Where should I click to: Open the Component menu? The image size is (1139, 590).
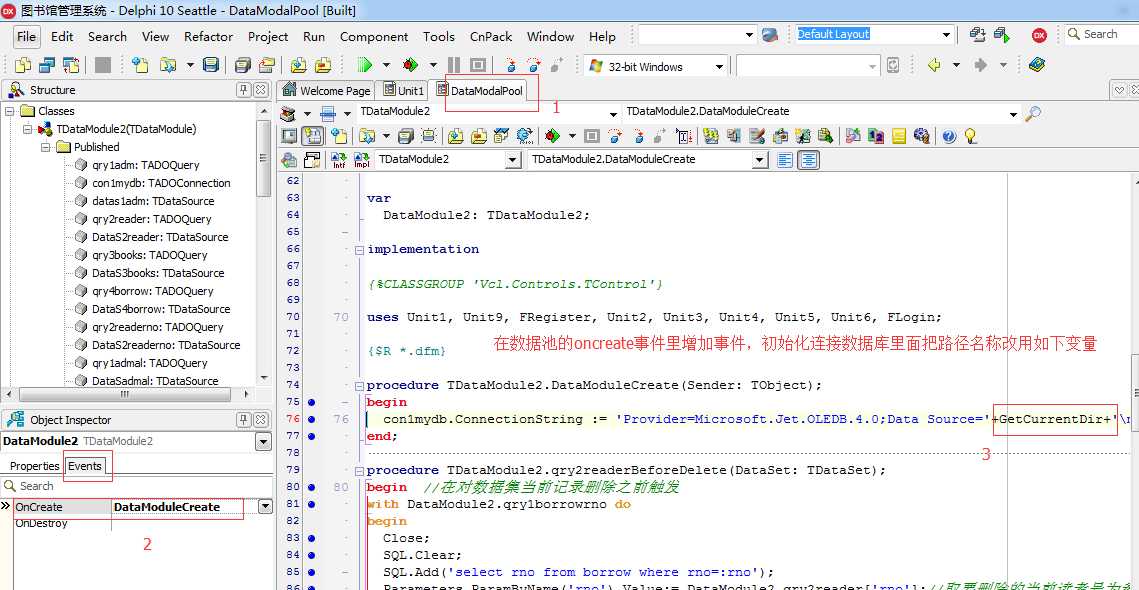(x=374, y=36)
